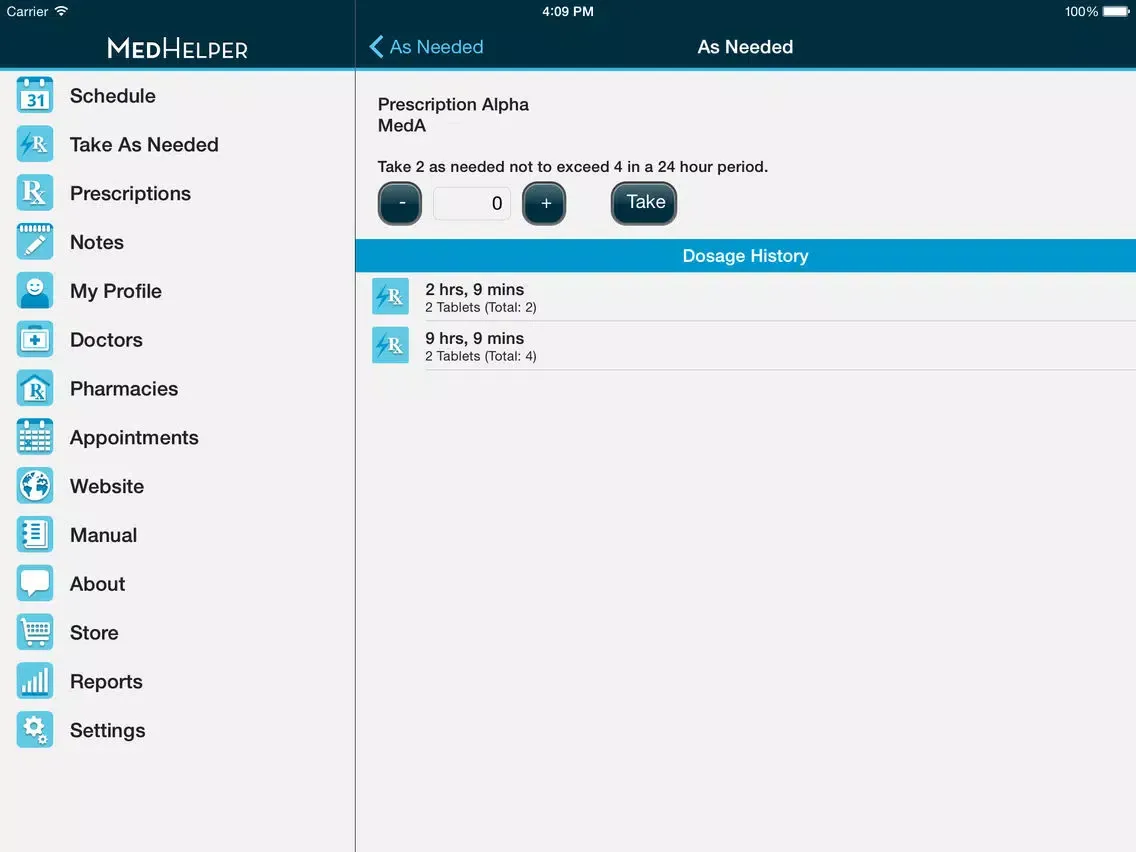Tap the Take button
This screenshot has width=1136, height=852.
(644, 203)
